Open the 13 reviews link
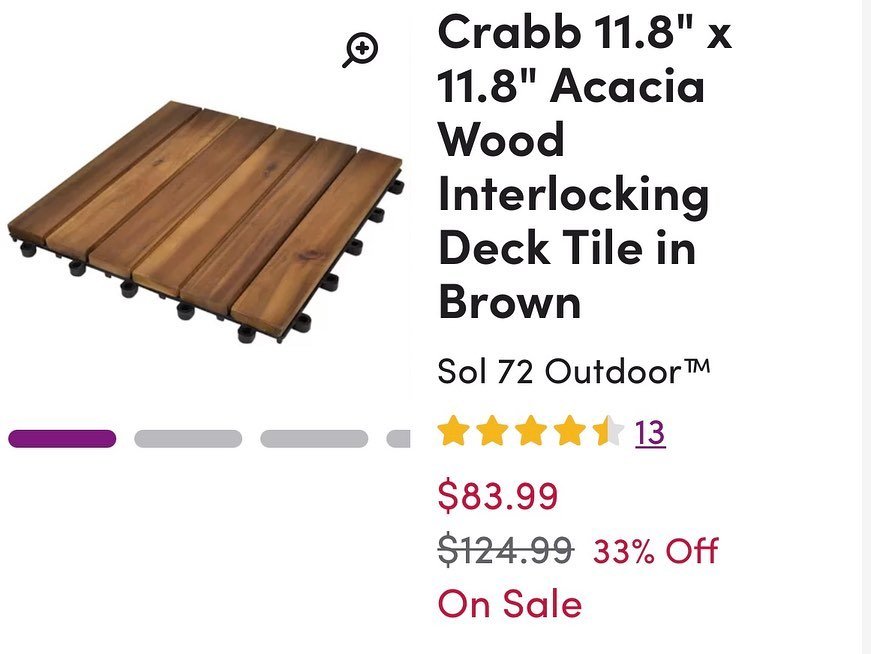871x654 pixels. point(649,433)
